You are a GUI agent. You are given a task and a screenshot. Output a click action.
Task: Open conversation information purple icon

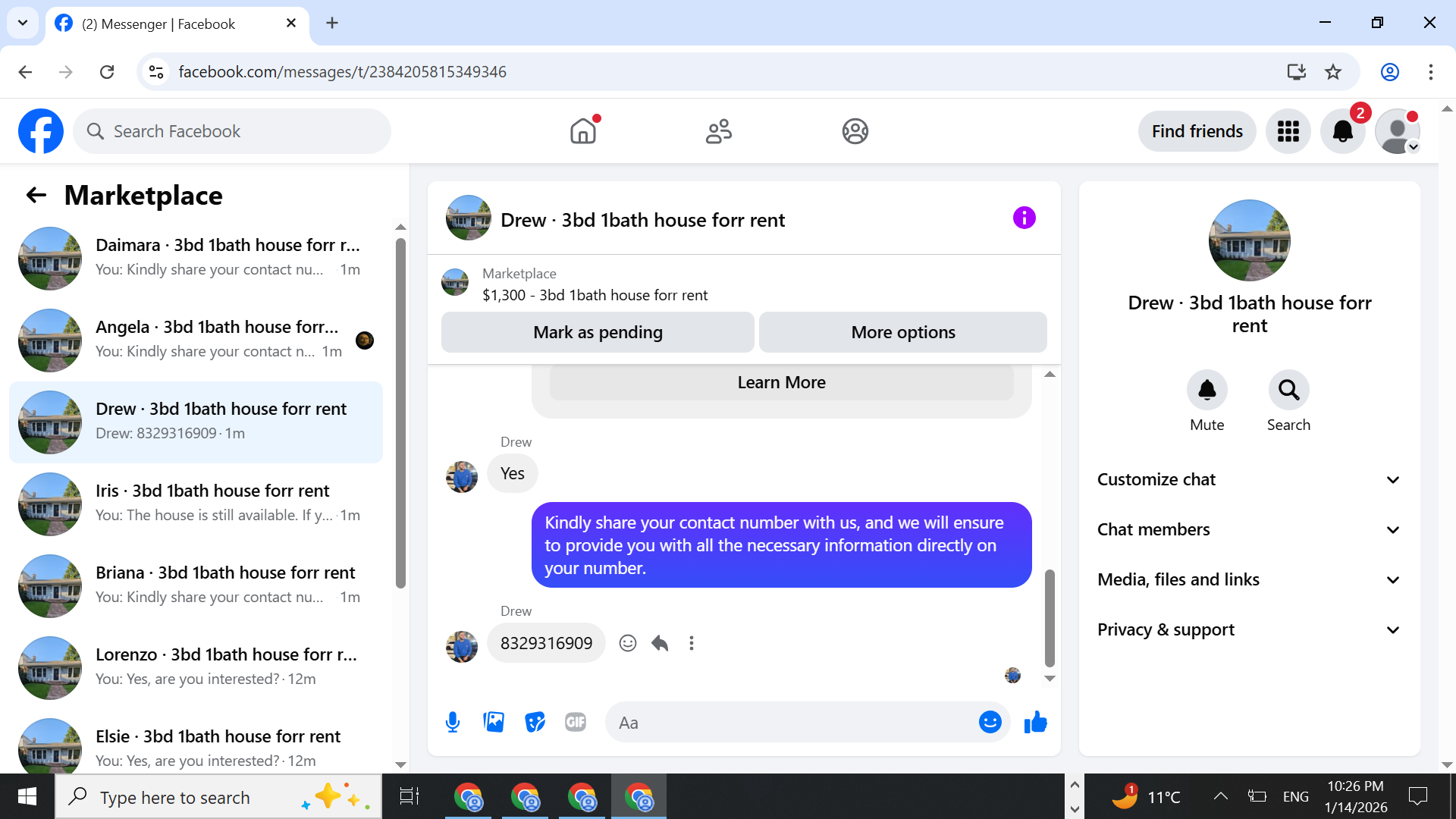pos(1024,218)
